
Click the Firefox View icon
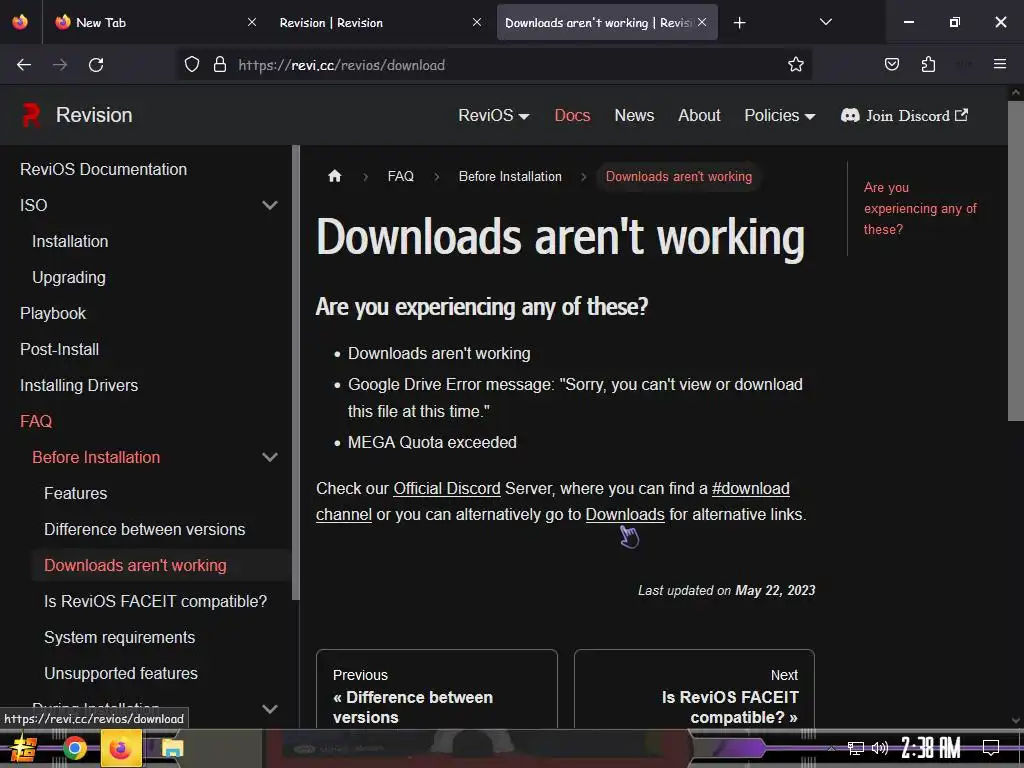[20, 22]
